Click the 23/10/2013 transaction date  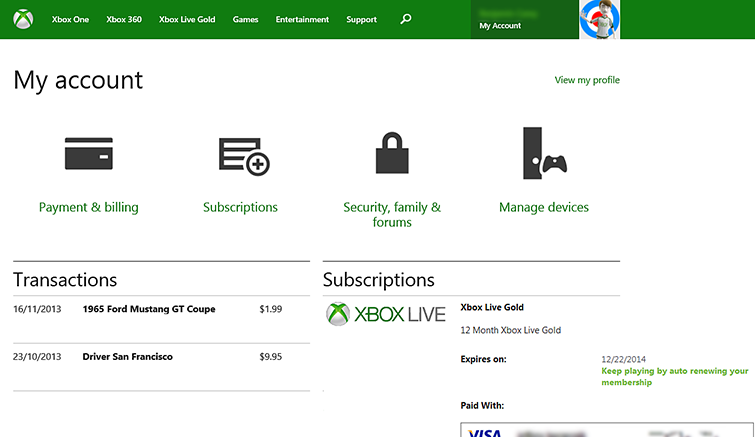pyautogui.click(x=37, y=357)
